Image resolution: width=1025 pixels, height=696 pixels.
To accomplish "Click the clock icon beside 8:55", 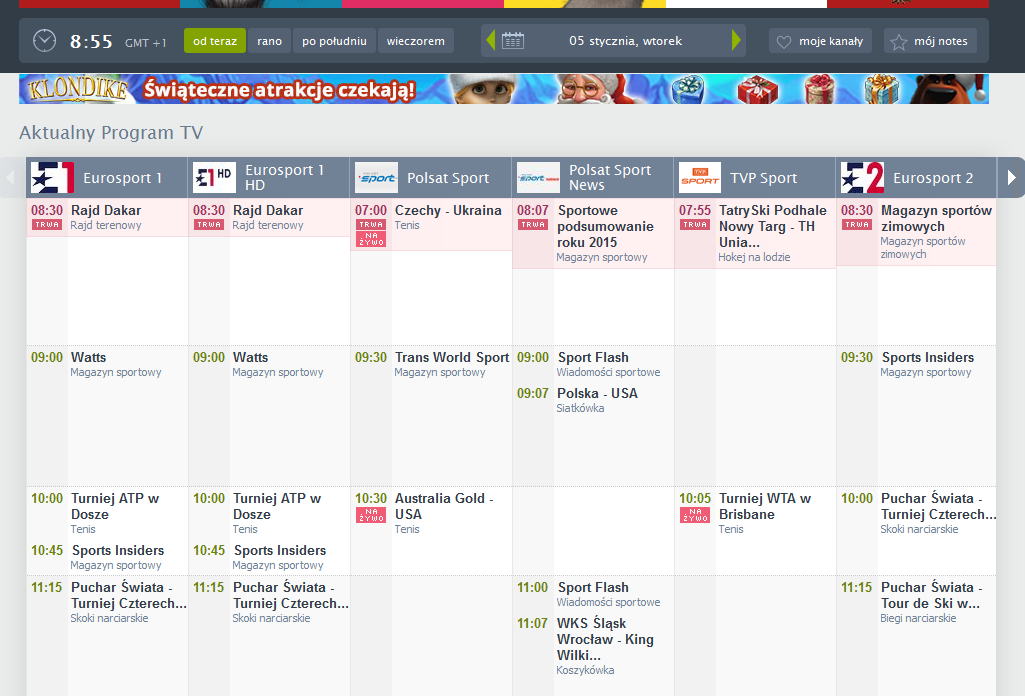I will (x=45, y=41).
